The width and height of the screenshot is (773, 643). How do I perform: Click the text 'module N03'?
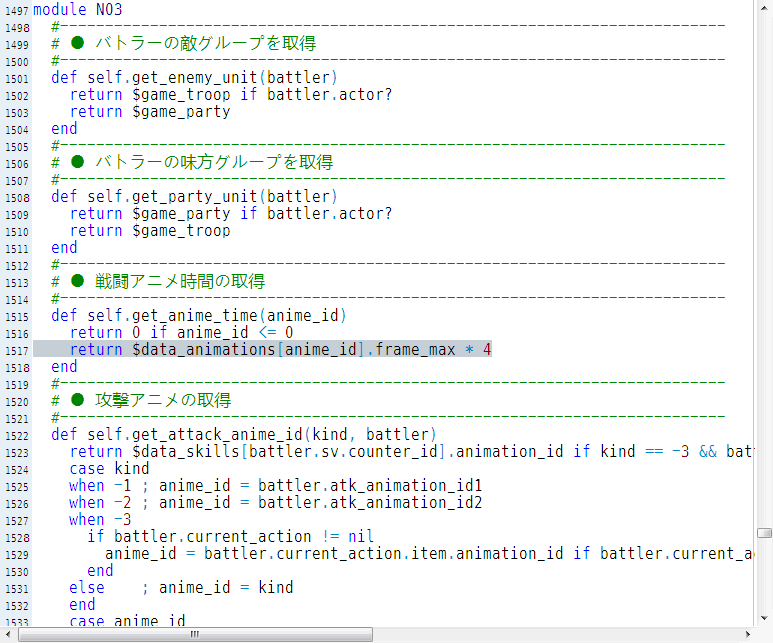[77, 9]
